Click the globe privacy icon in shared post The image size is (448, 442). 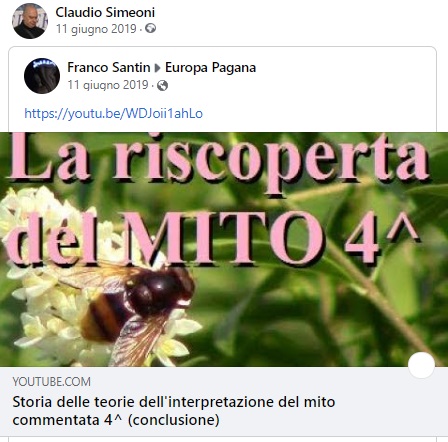[x=162, y=86]
